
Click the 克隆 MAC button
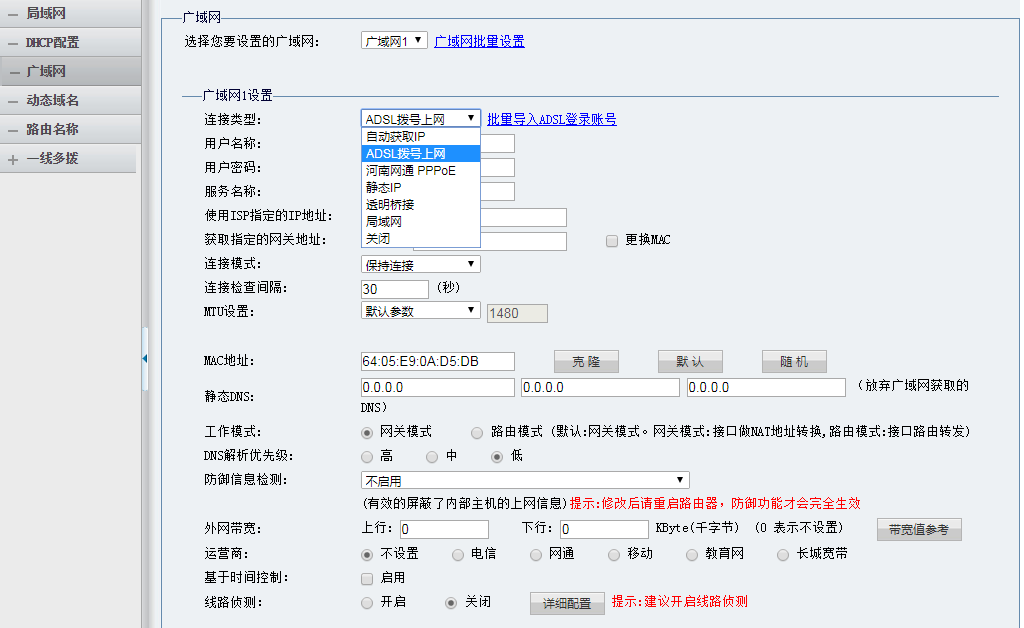(586, 362)
